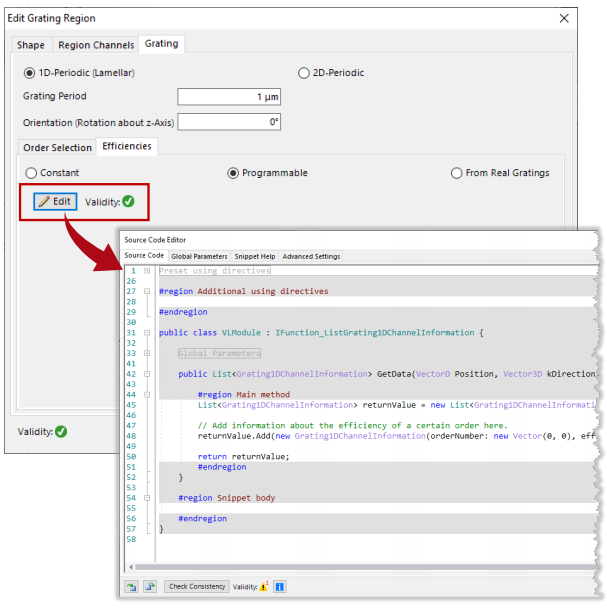The height and width of the screenshot is (608, 607).
Task: Click the blue info icon in editor footer
Action: pos(279,587)
